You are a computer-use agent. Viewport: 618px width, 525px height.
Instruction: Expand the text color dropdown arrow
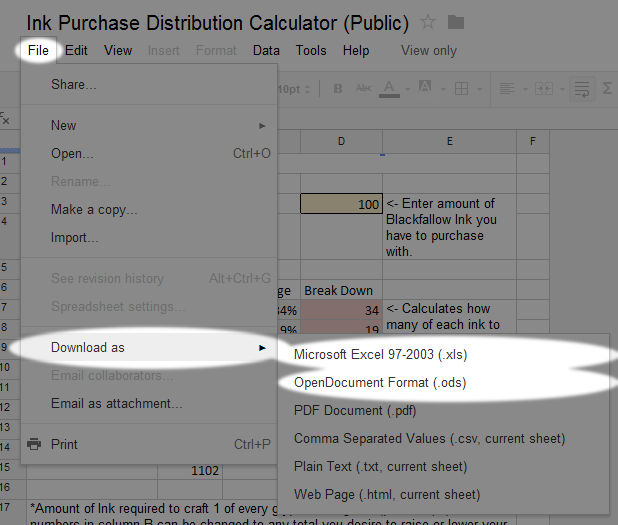(407, 89)
